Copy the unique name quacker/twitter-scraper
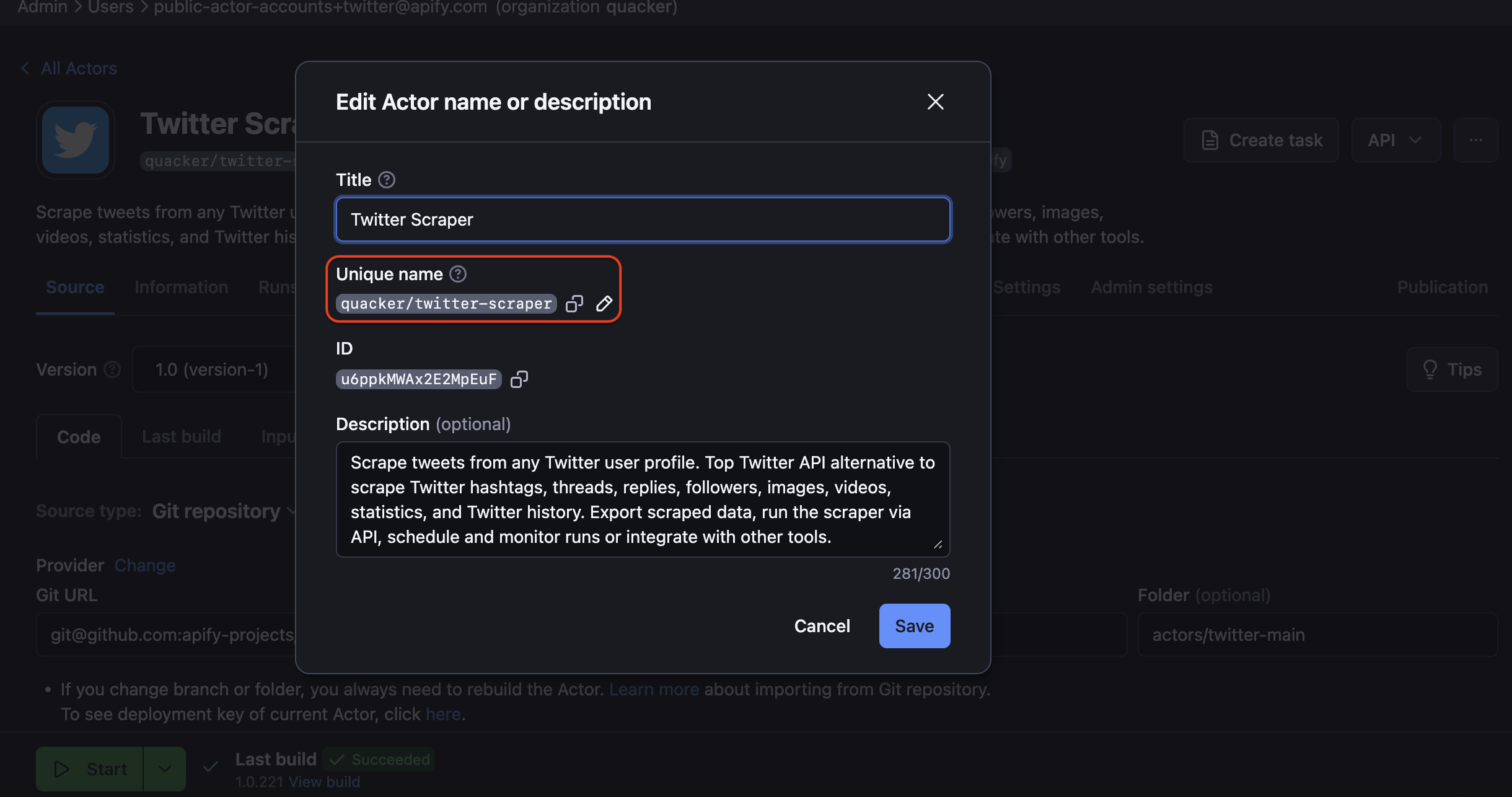 pos(574,304)
